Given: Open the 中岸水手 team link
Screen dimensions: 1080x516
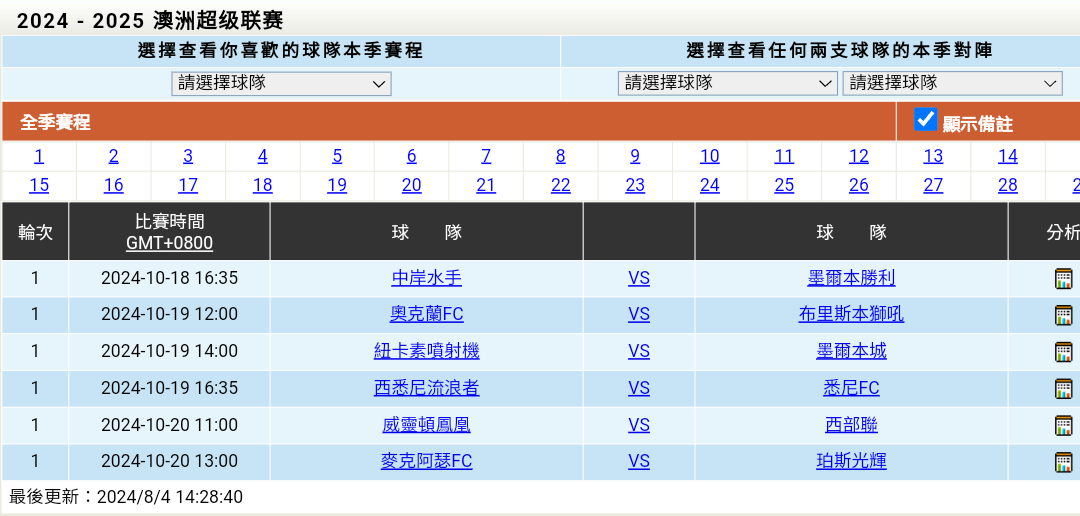Looking at the screenshot, I should tap(426, 278).
